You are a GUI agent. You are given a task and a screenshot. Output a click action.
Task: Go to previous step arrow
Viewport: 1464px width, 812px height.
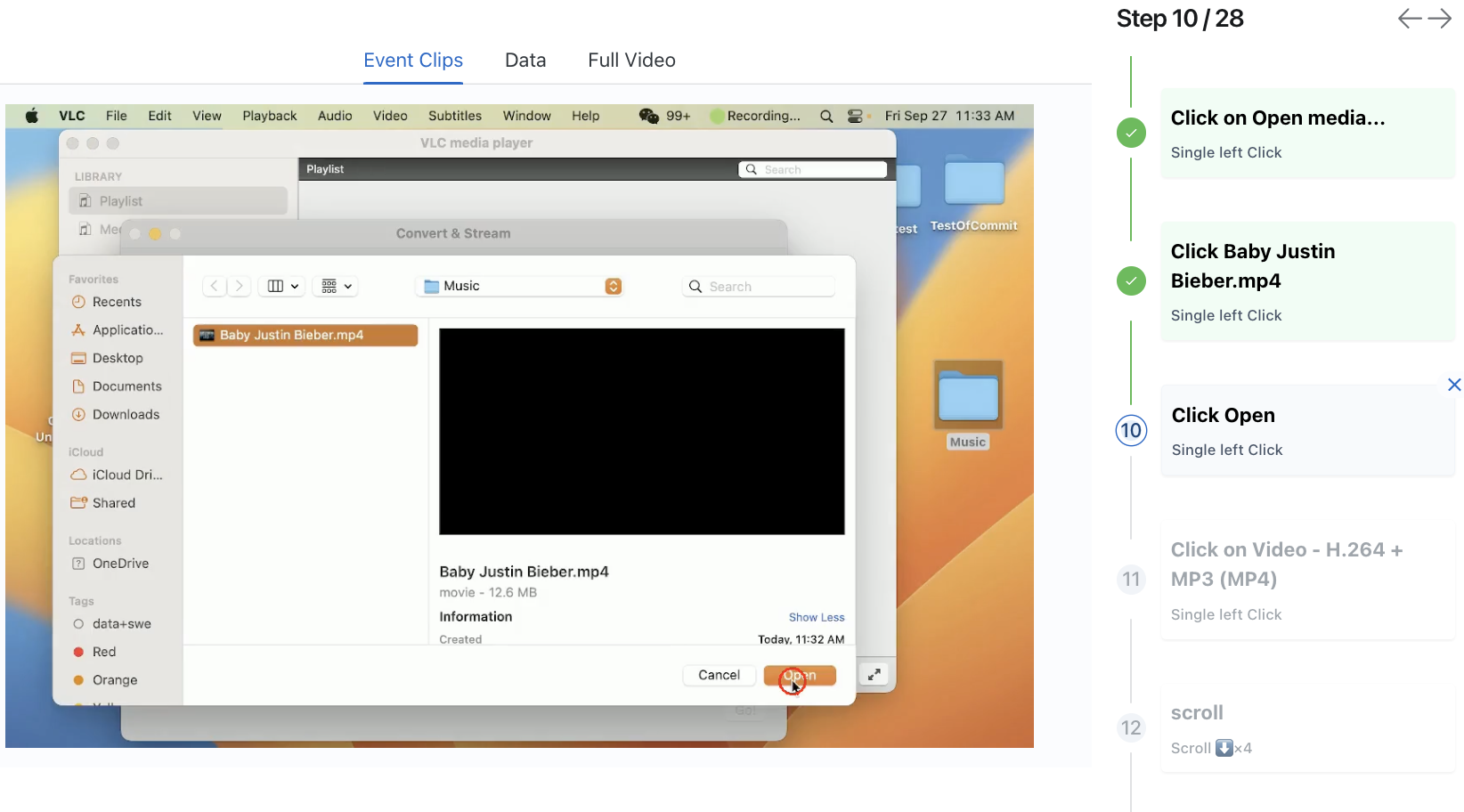pos(1410,19)
